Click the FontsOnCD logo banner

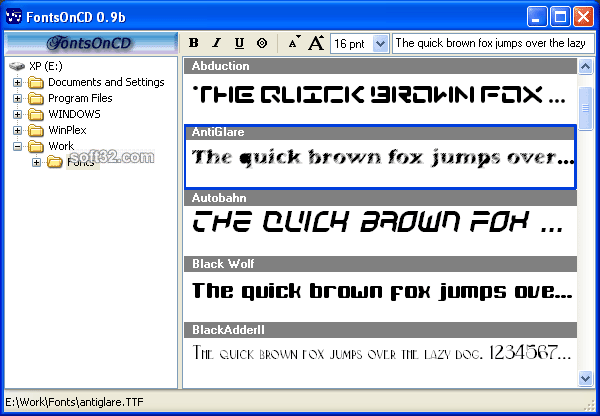[91, 43]
